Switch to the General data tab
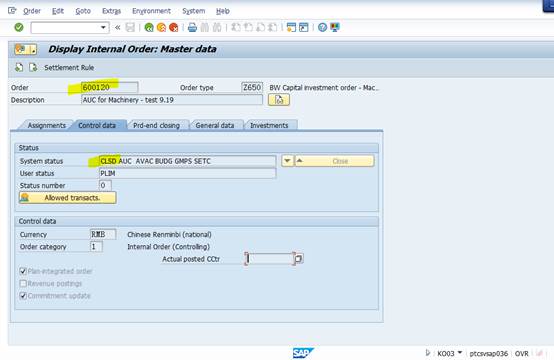Image resolution: width=554 pixels, height=360 pixels. pos(214,125)
